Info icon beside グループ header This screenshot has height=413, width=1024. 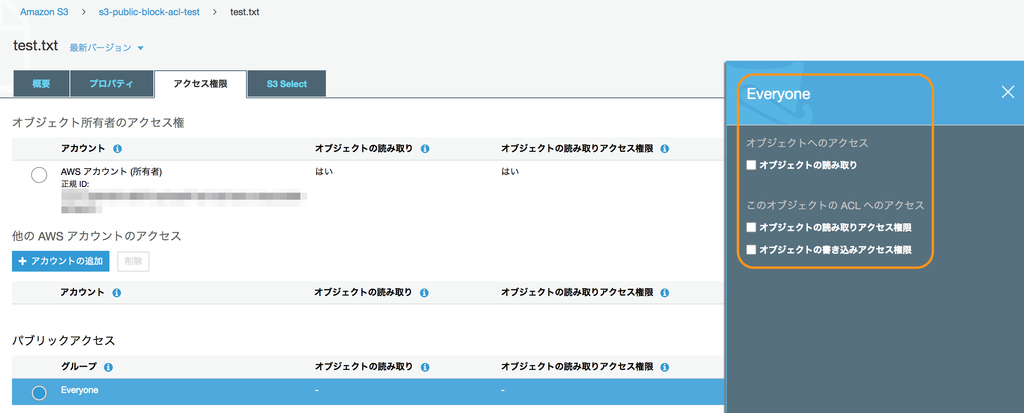[x=108, y=367]
